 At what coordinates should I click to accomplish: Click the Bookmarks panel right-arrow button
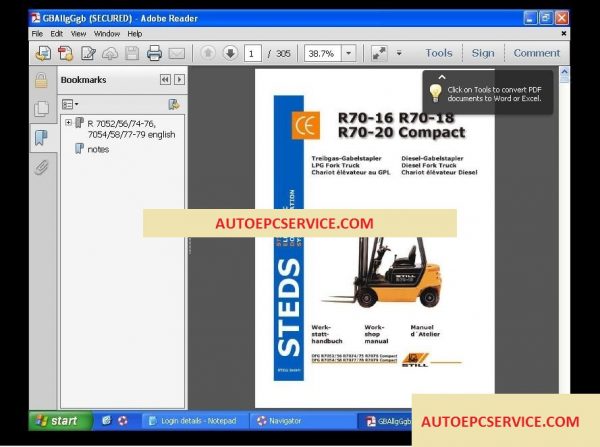(x=179, y=80)
